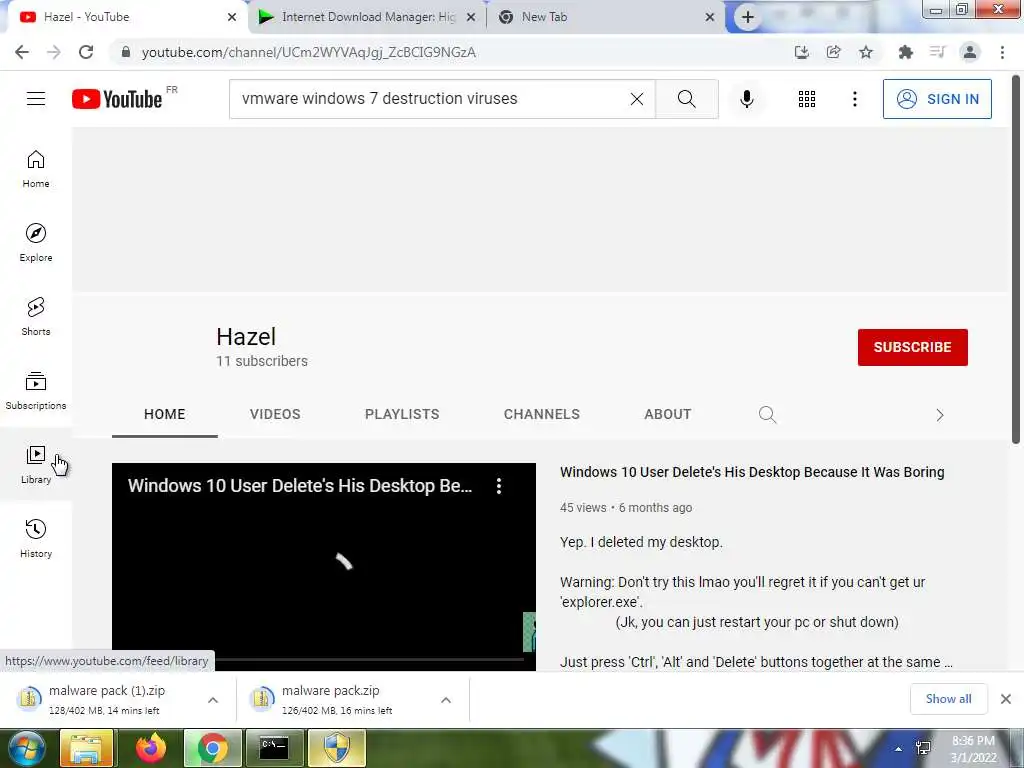Open the Chrome profile avatar
Viewport: 1024px width, 768px height.
pyautogui.click(x=970, y=52)
